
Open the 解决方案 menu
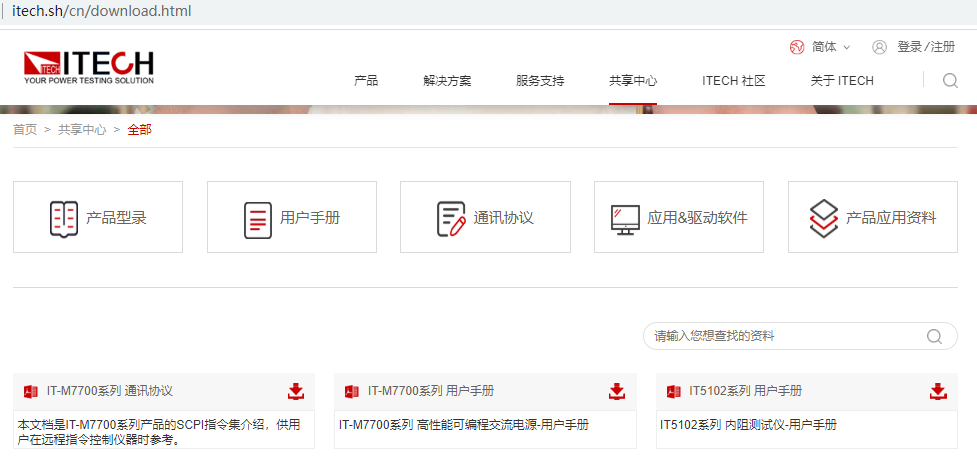tap(447, 80)
